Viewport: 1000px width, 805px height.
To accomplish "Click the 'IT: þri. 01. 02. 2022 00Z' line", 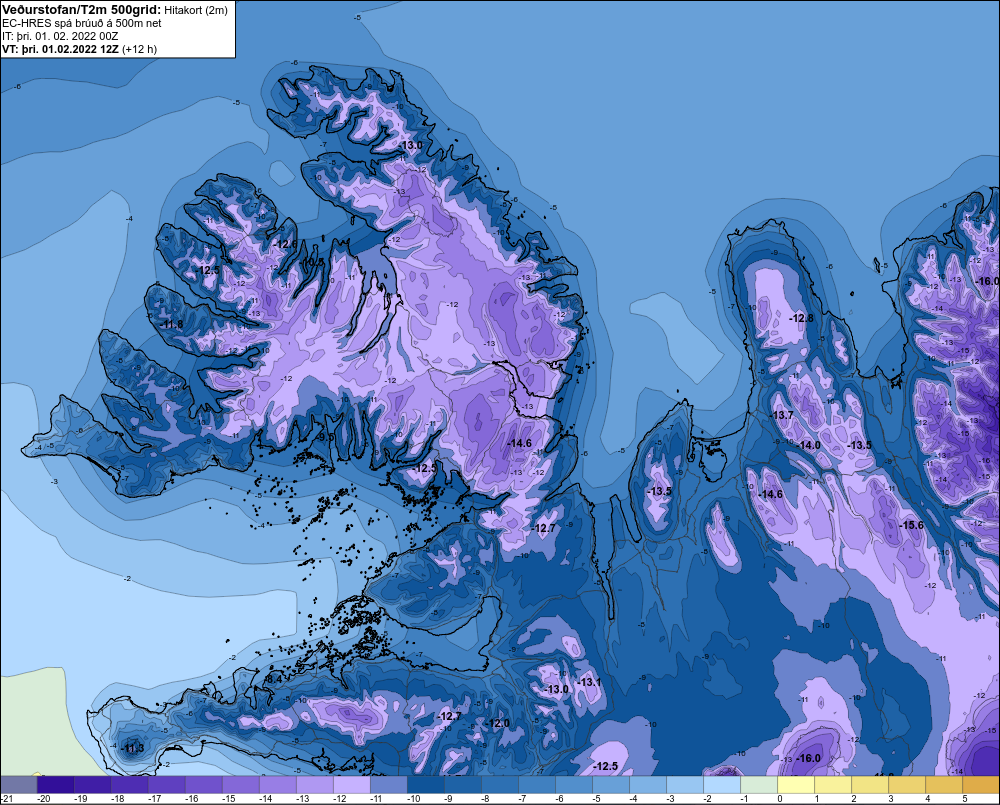I will click(x=60, y=36).
